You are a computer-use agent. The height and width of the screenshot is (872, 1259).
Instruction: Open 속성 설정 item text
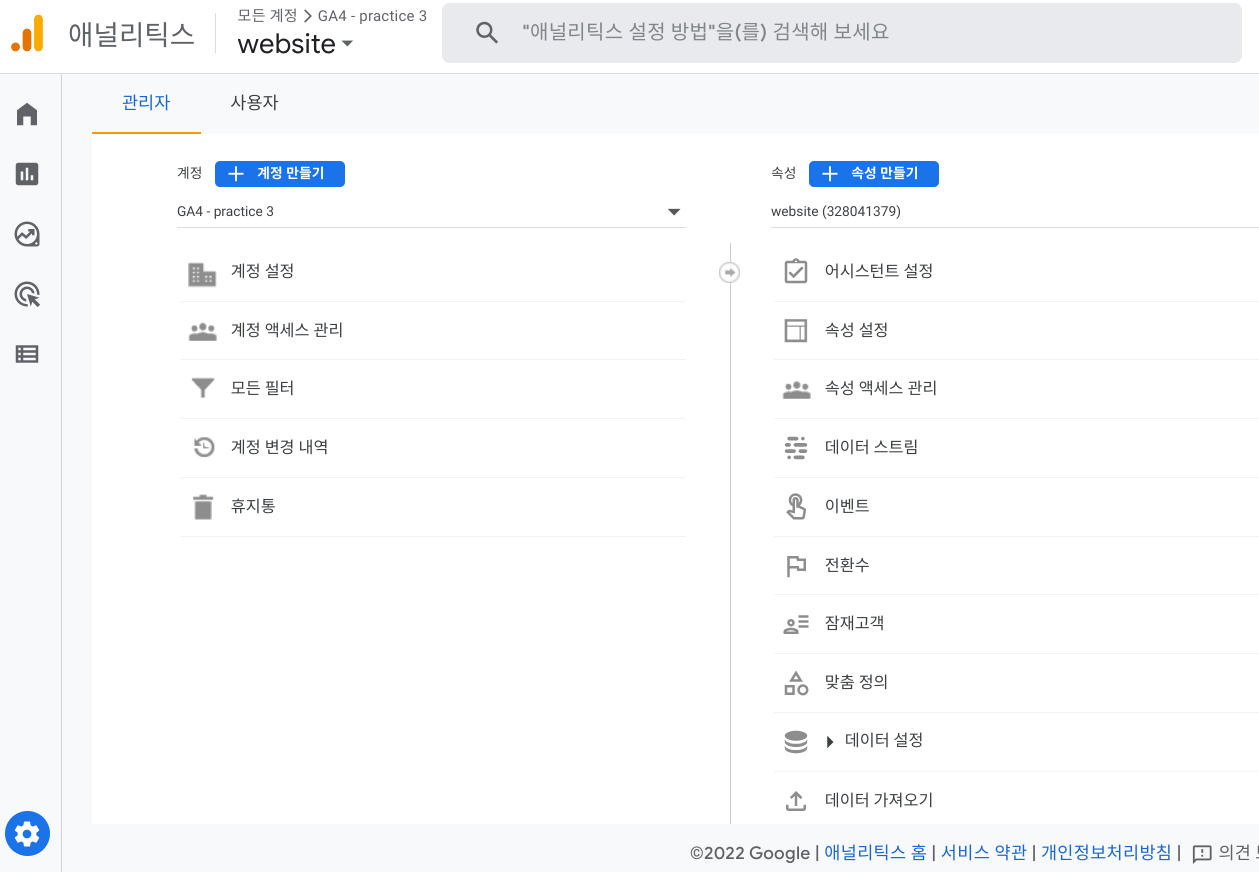click(857, 330)
